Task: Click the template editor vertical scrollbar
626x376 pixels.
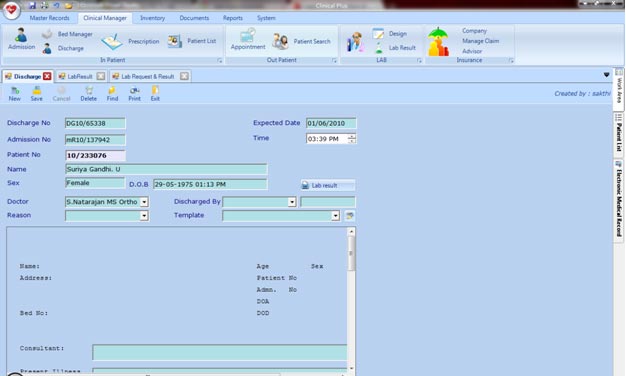Action: coord(351,299)
